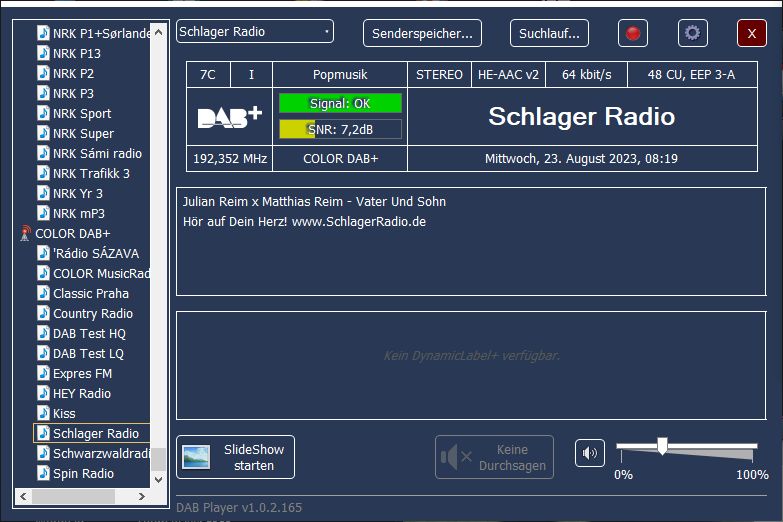Click the DAB+ logo
The image size is (783, 522).
(x=229, y=117)
